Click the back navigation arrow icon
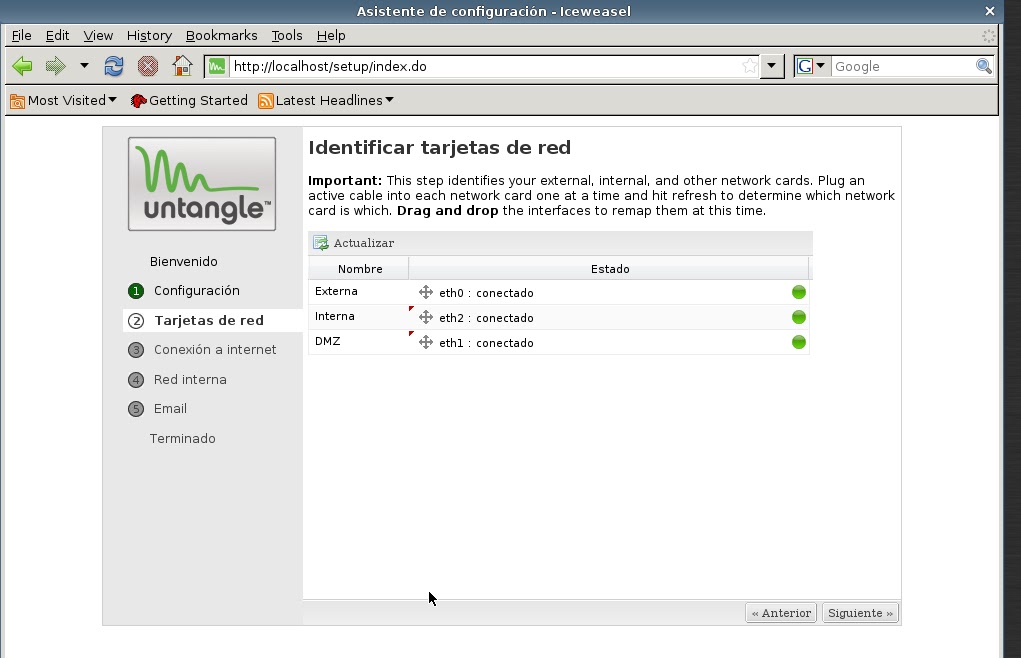Viewport: 1021px width, 658px height. click(21, 66)
